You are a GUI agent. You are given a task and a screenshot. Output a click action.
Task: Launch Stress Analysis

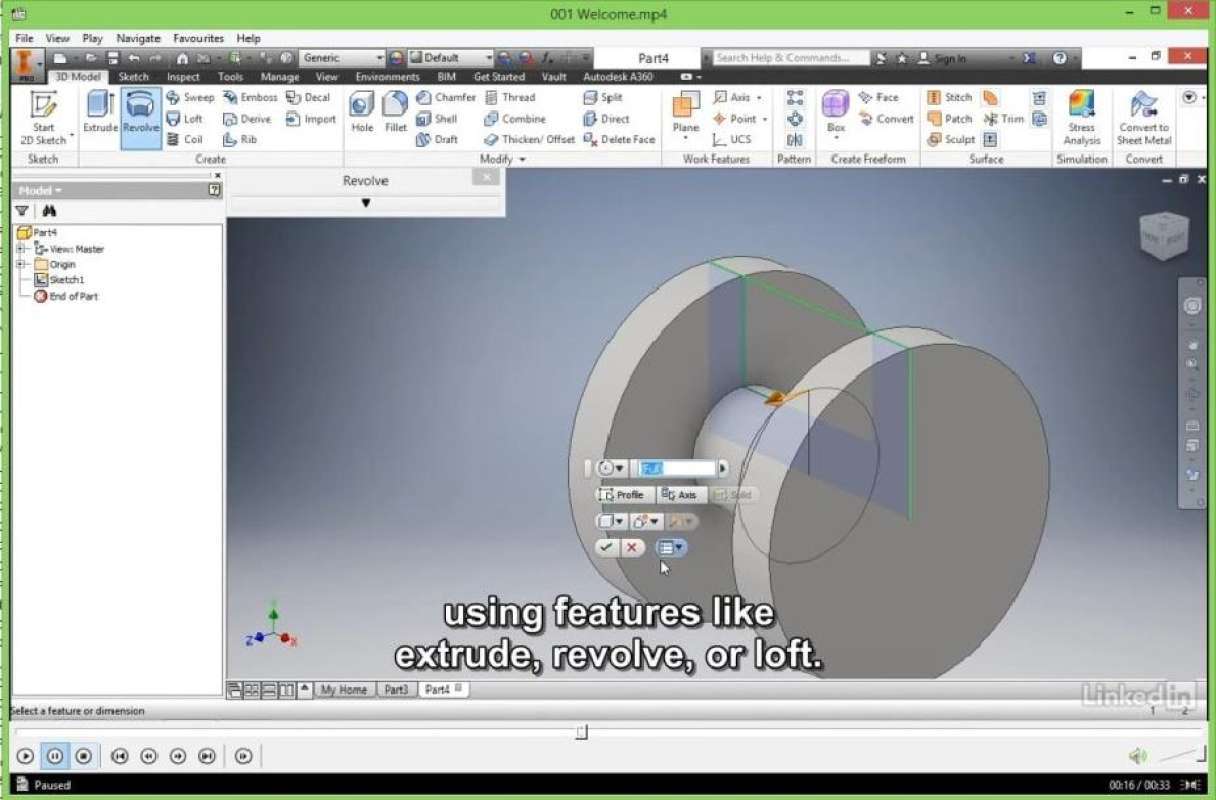click(x=1081, y=118)
